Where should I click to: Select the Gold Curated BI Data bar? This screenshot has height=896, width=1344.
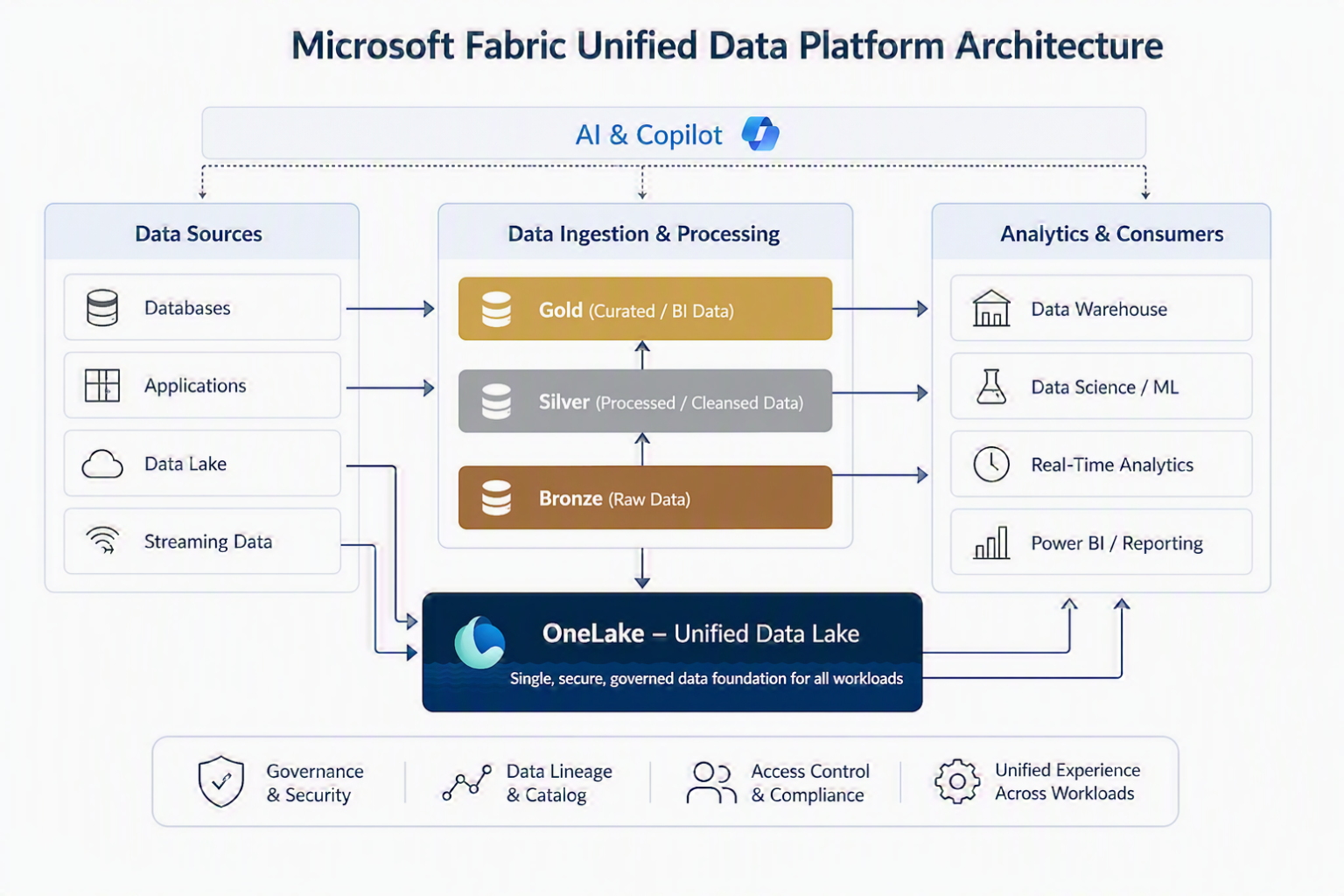click(x=645, y=309)
